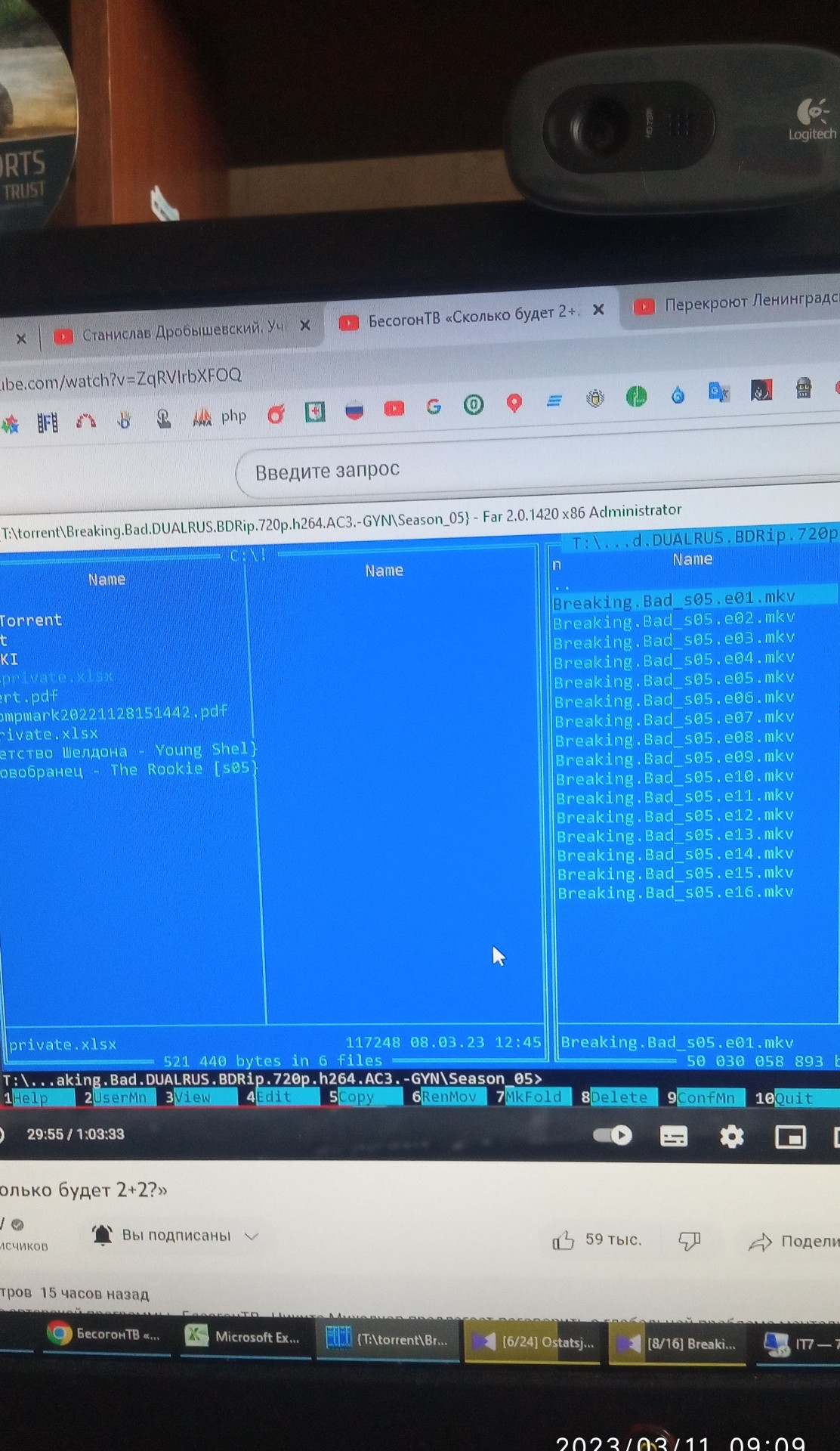
Task: Click the YouTube address bar URL
Action: point(121,378)
